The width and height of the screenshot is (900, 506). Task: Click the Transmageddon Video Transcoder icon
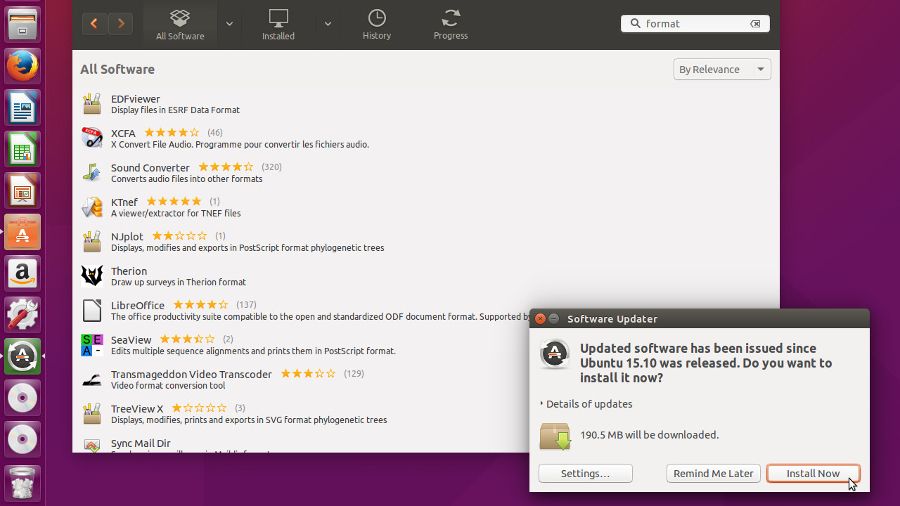click(x=92, y=379)
